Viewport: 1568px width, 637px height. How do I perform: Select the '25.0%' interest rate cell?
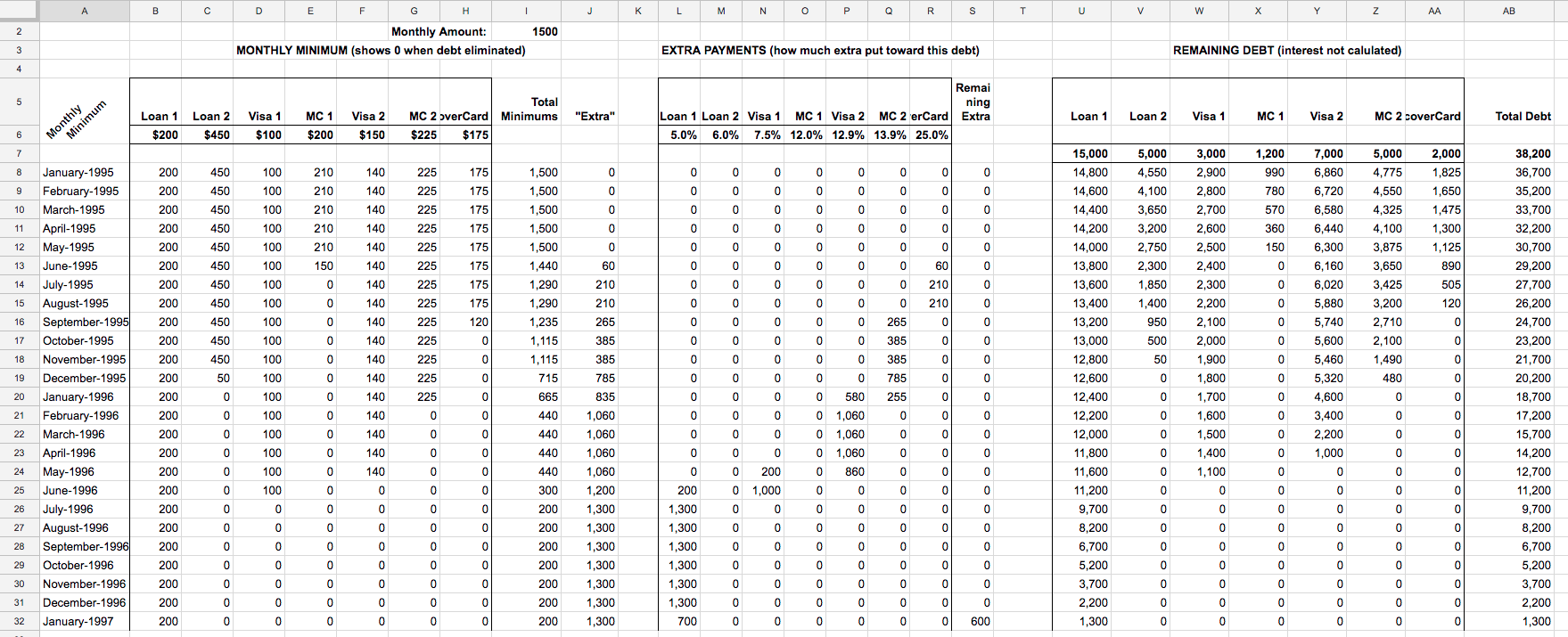click(x=931, y=135)
